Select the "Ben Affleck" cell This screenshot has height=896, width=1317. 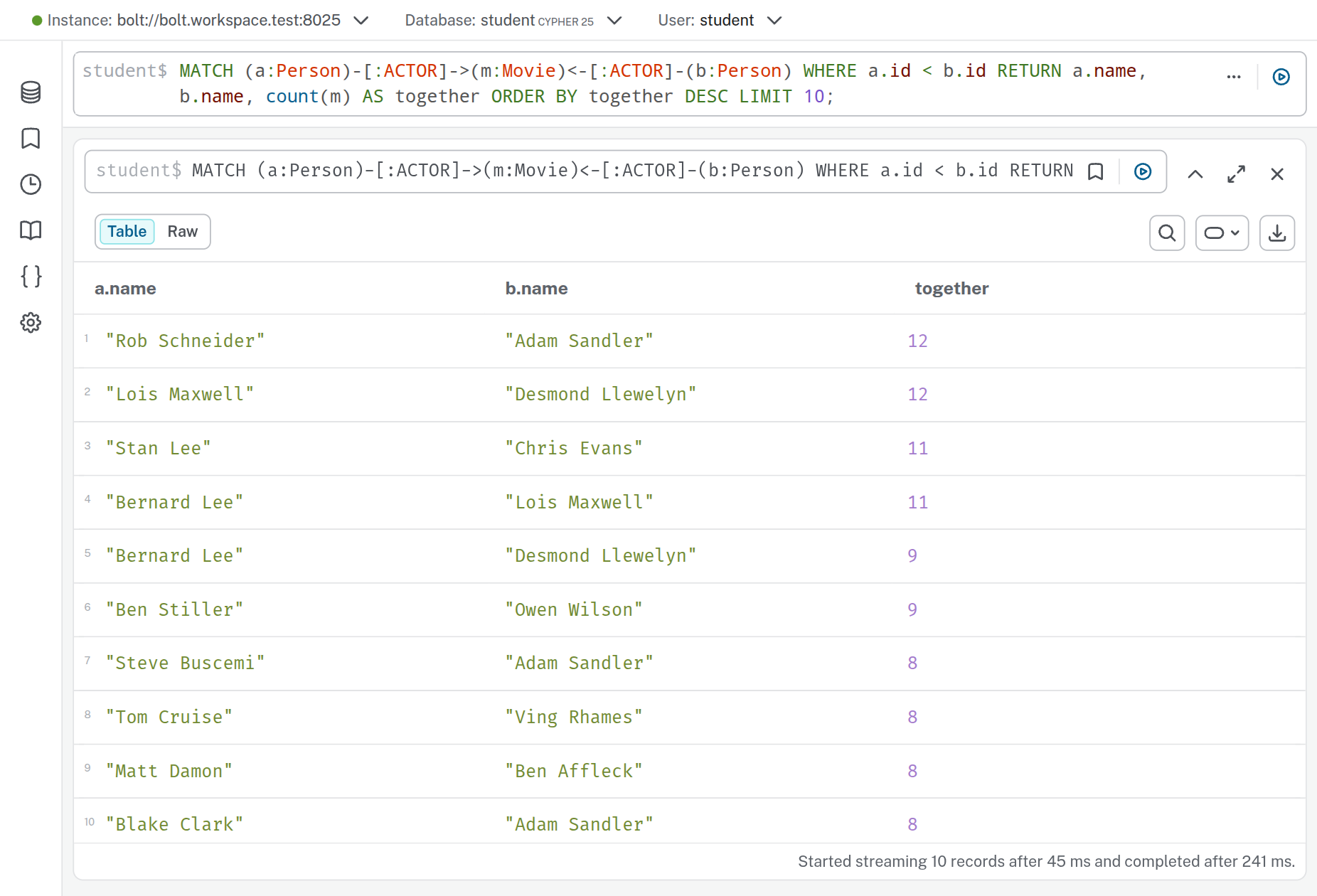[x=573, y=772]
